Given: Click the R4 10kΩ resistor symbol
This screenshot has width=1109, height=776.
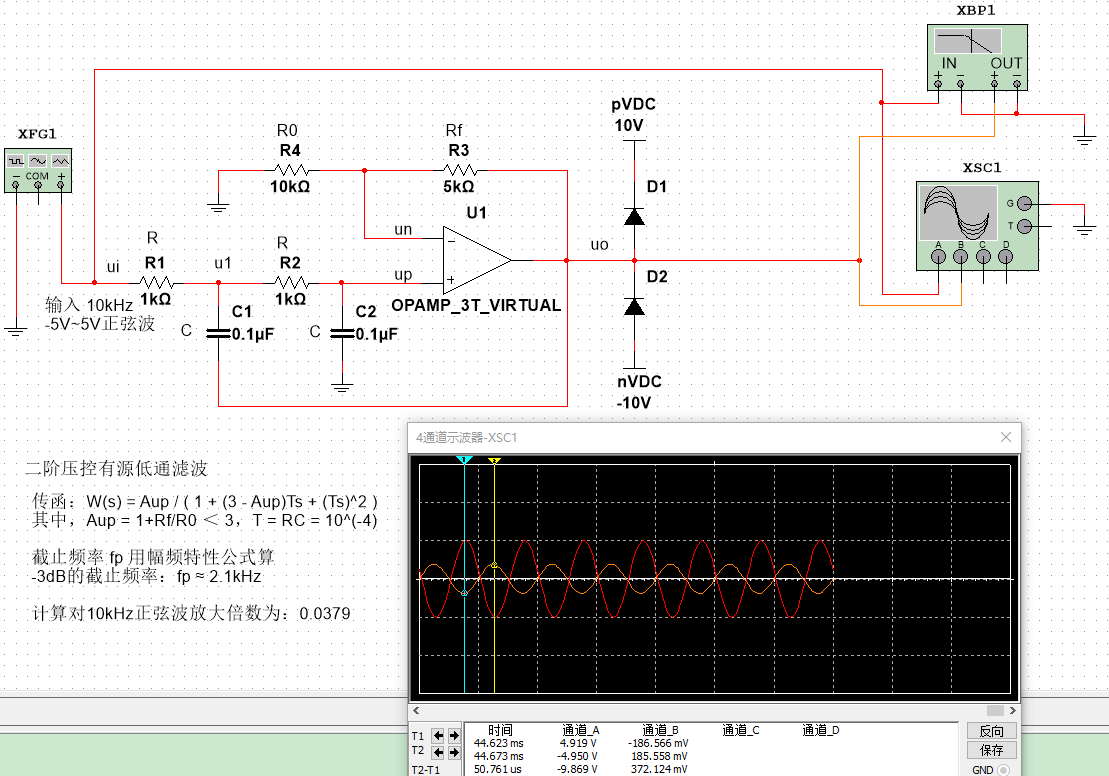Looking at the screenshot, I should coord(290,170).
